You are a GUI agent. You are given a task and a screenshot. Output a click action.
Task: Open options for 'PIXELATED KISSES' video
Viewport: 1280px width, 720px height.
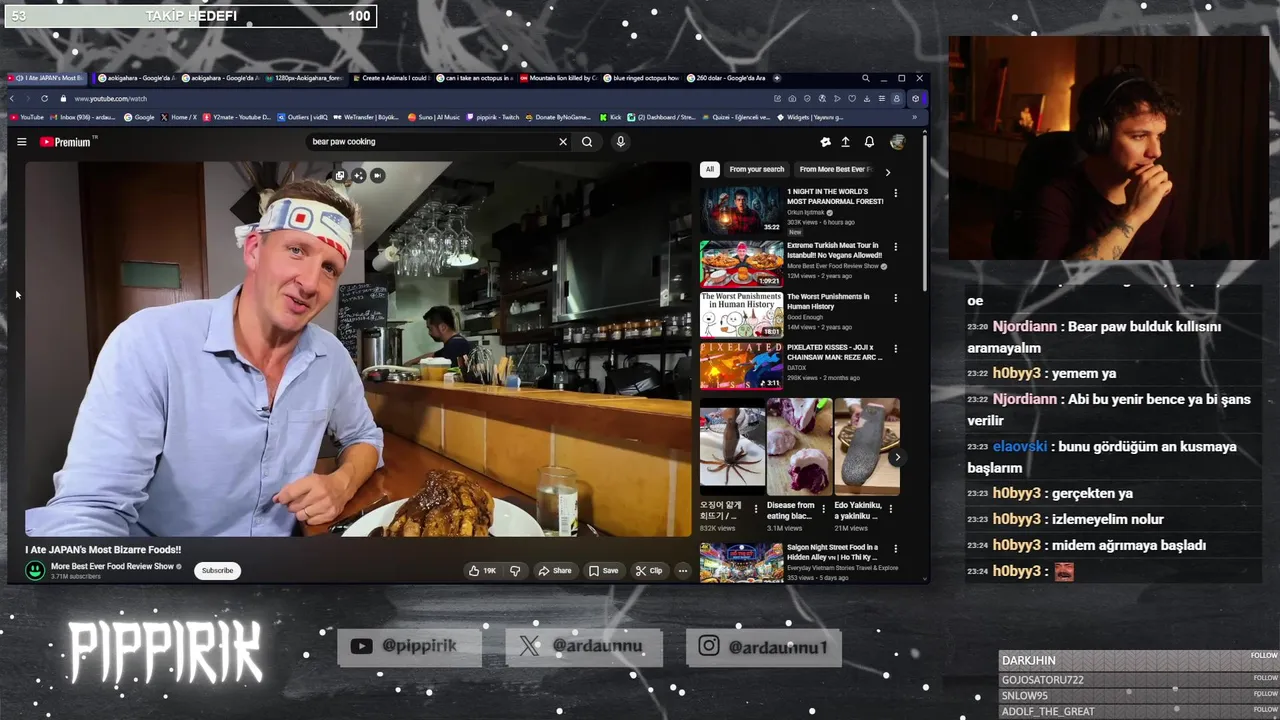point(895,349)
